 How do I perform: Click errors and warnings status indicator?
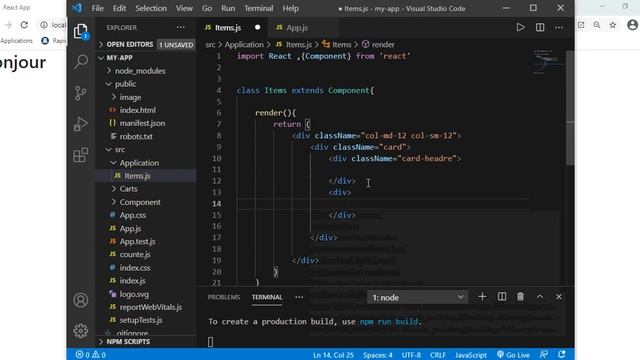coord(91,355)
